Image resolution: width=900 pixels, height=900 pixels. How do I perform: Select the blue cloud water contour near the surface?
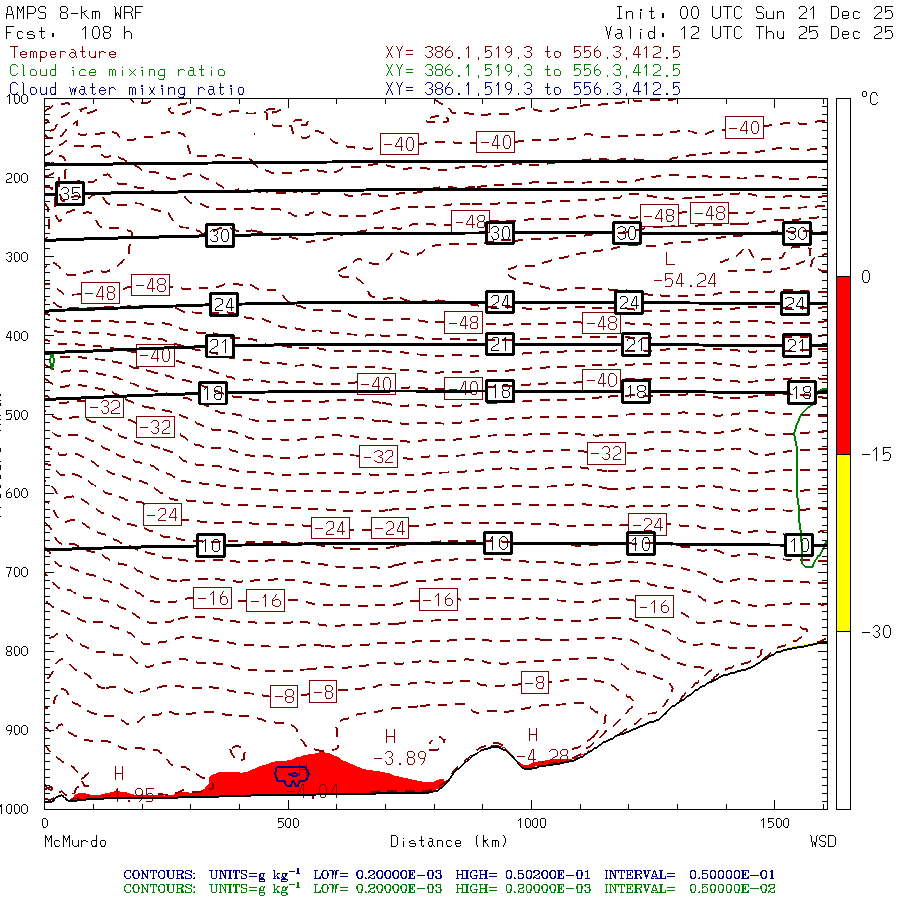tap(292, 774)
